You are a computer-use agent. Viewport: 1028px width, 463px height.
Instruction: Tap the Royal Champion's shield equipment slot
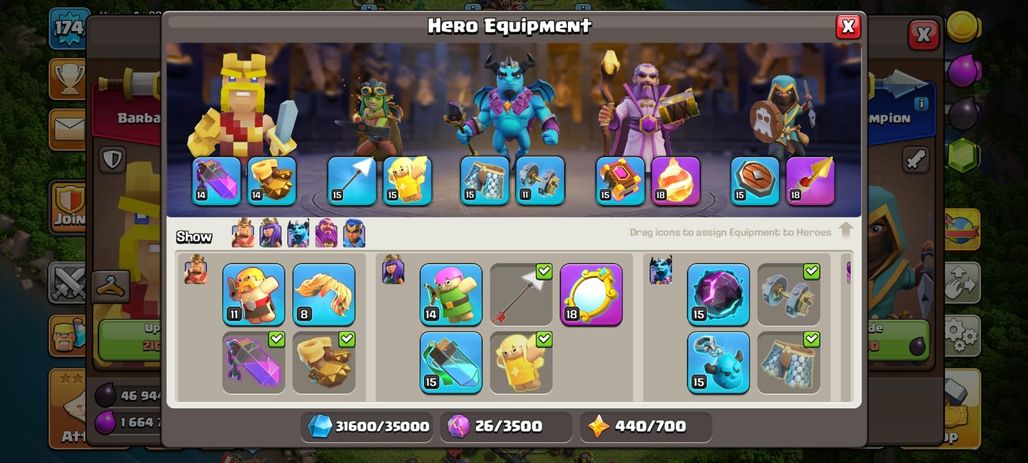tap(755, 181)
